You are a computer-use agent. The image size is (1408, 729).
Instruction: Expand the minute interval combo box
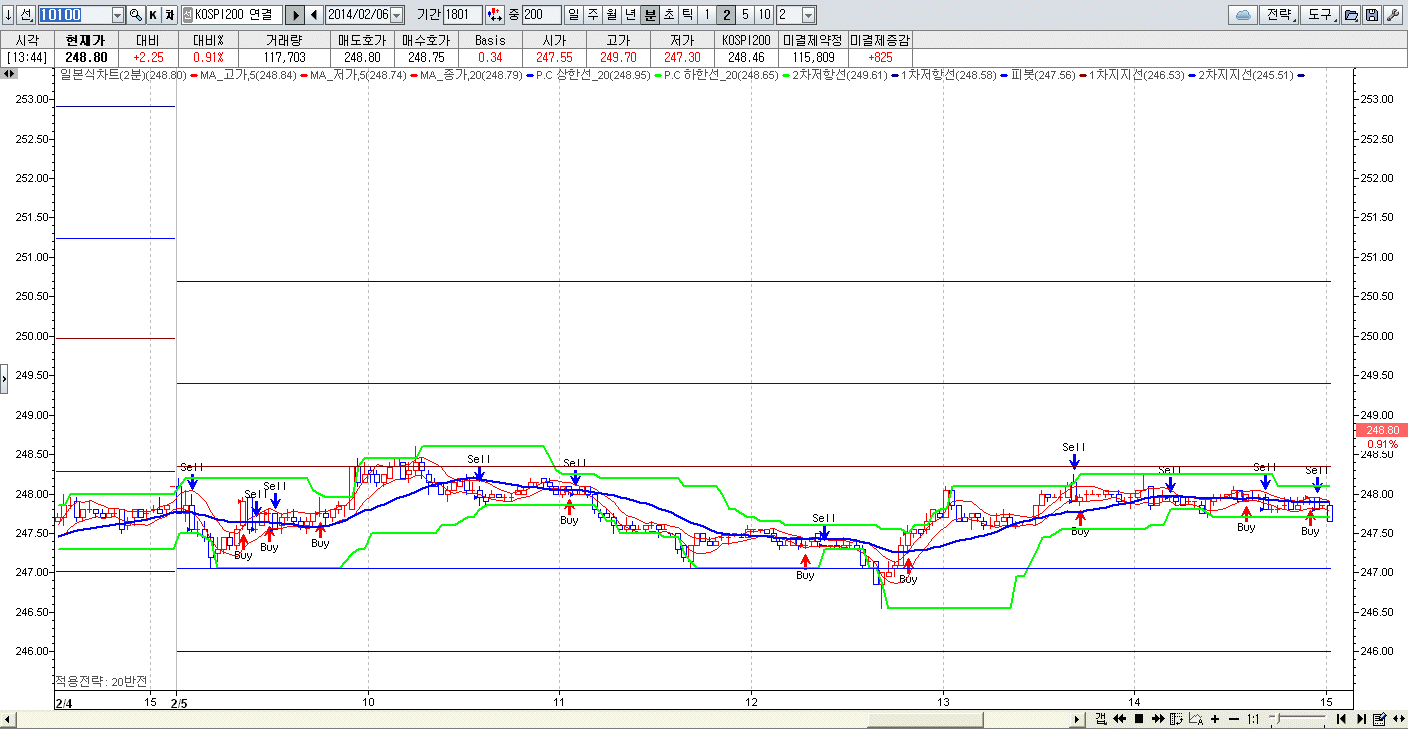808,15
